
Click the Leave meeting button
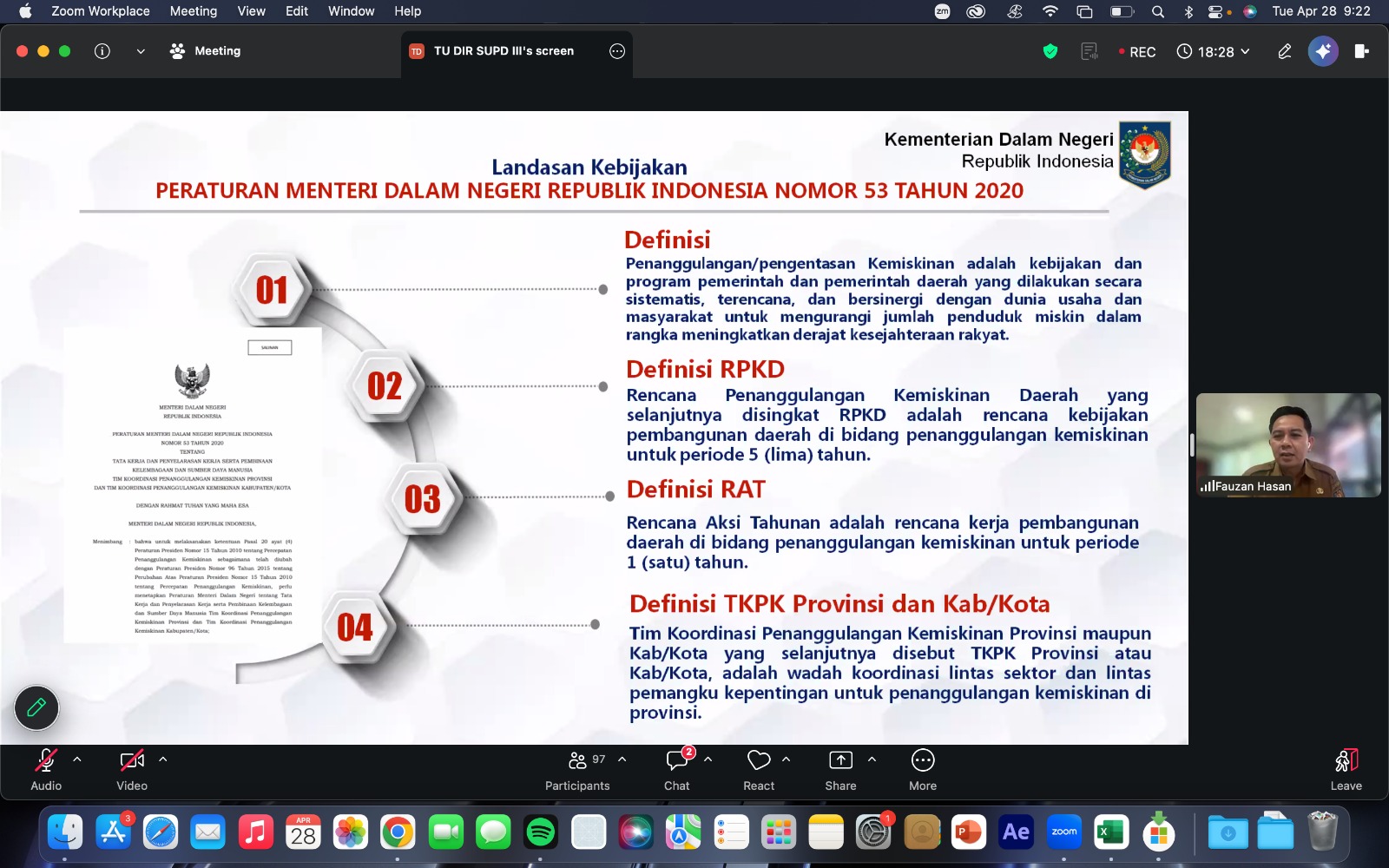pyautogui.click(x=1346, y=769)
